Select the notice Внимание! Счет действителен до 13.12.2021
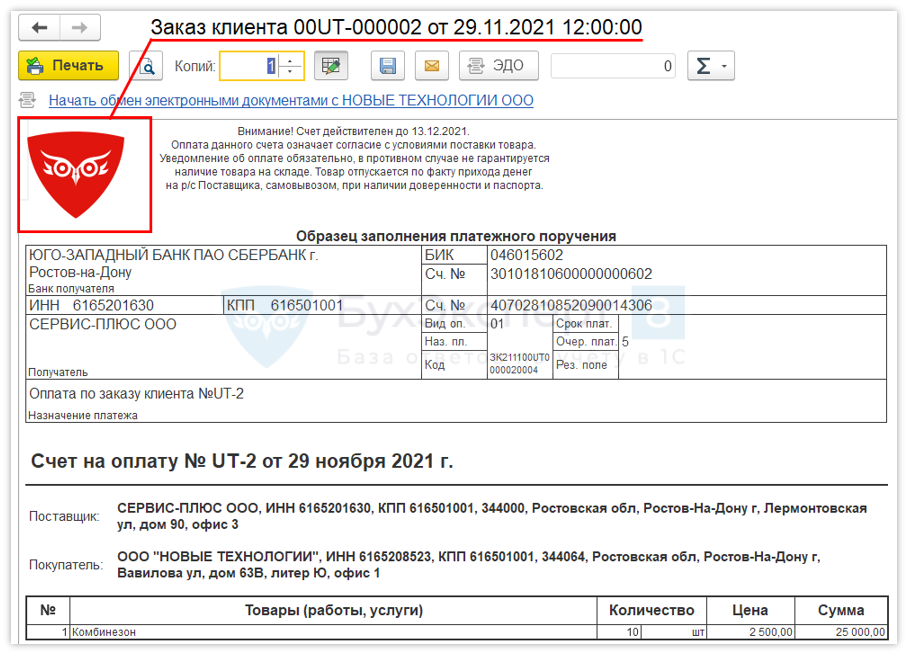The image size is (908, 655). pos(353,131)
